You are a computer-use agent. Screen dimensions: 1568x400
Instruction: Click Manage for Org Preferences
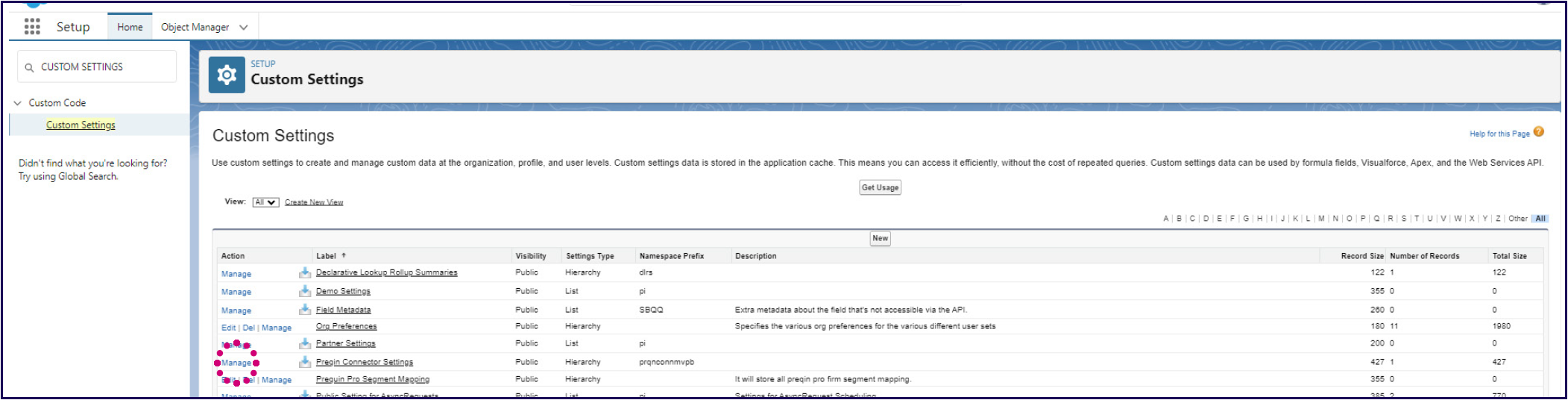[277, 328]
